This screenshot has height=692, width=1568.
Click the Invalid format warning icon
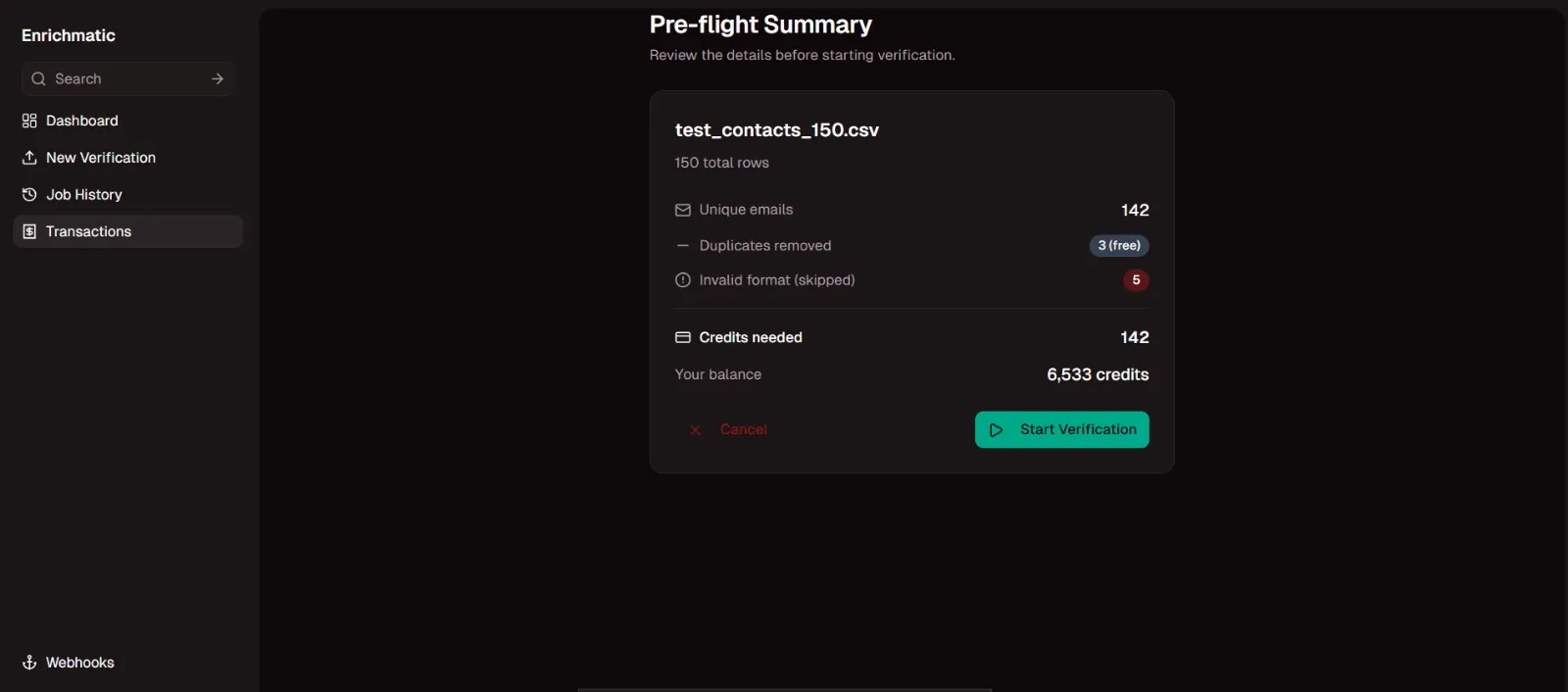click(x=683, y=280)
